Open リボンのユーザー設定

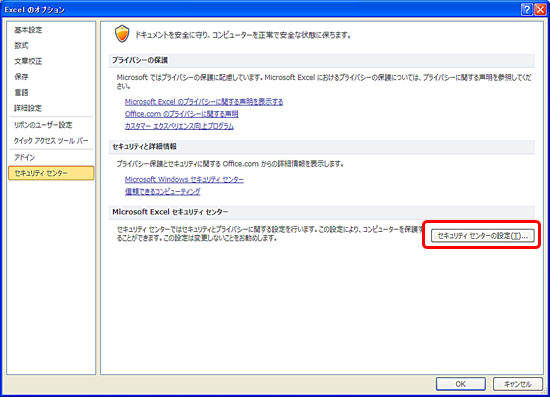click(43, 125)
